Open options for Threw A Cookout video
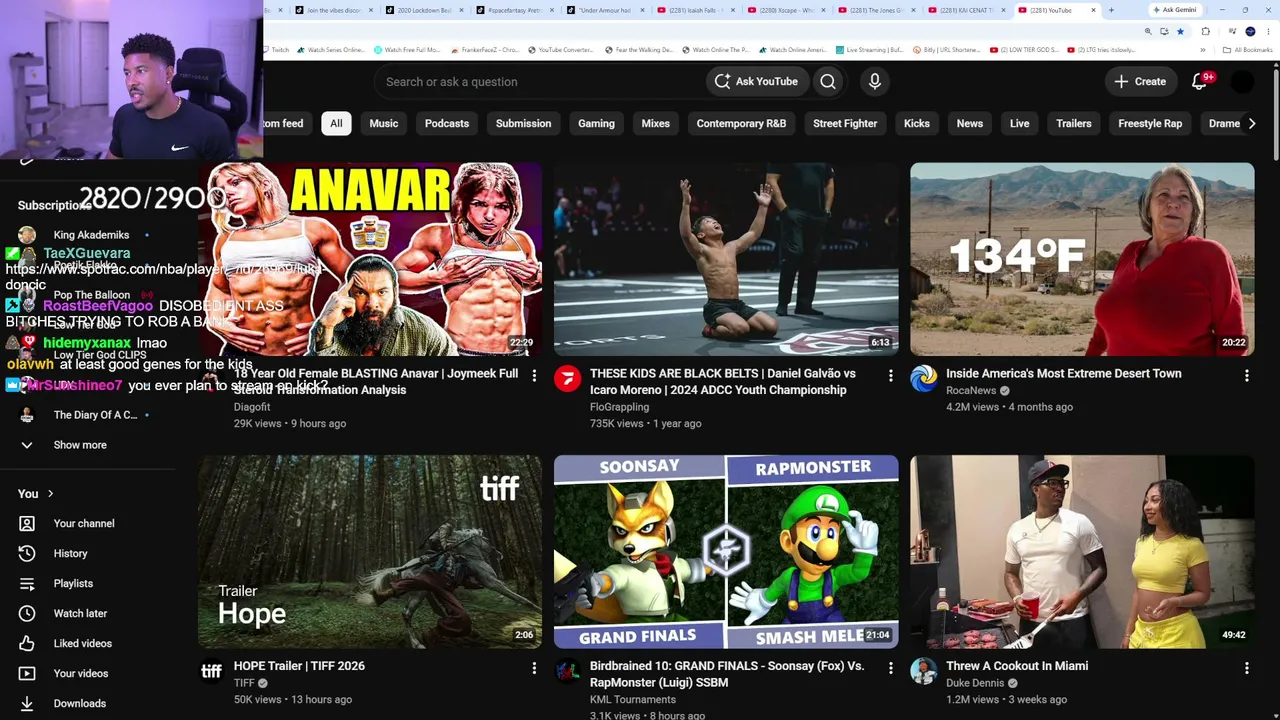The height and width of the screenshot is (720, 1280). point(1246,667)
